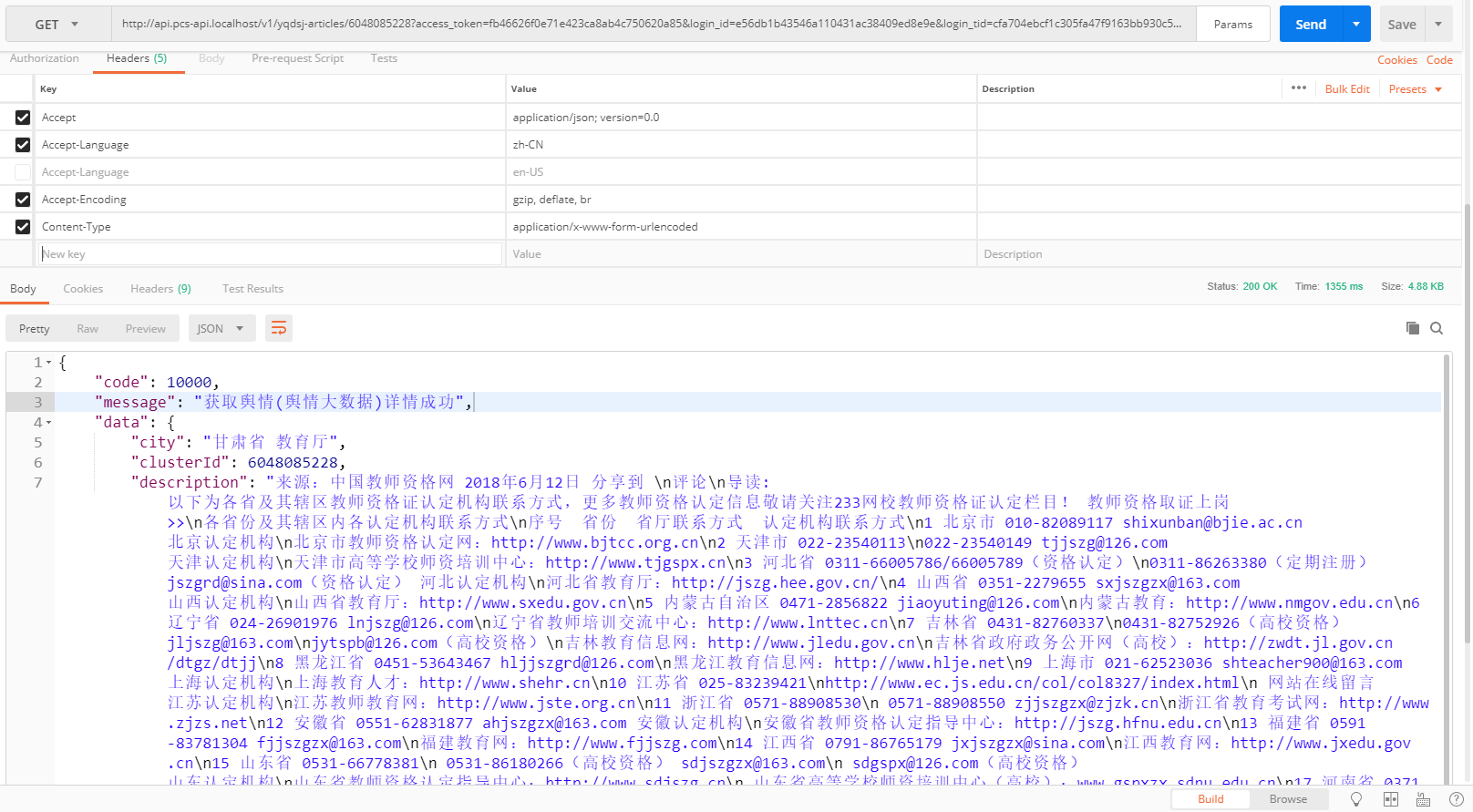1473x812 pixels.
Task: Click the lightbulb icon in status bar
Action: coord(1356,799)
